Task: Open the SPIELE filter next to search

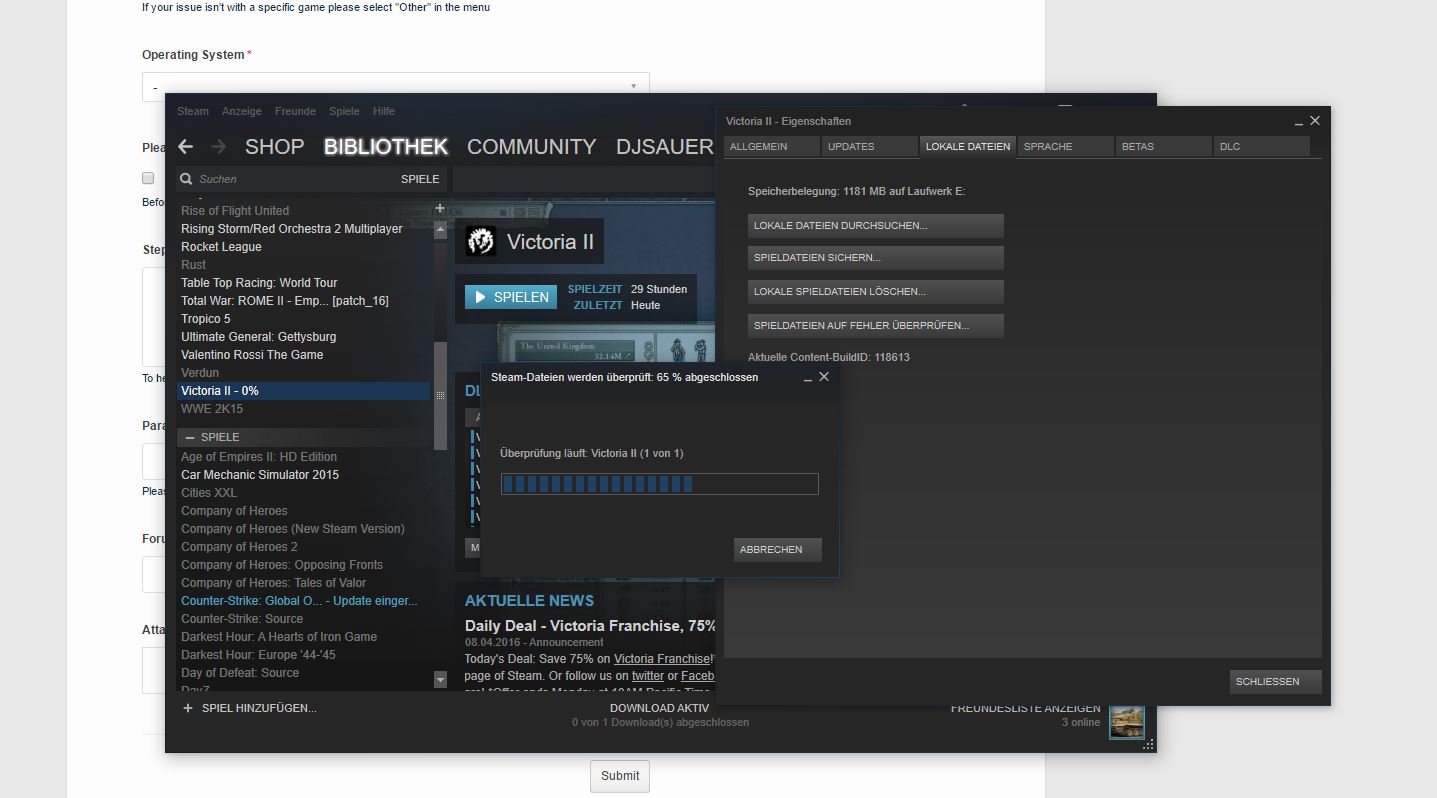Action: (420, 179)
